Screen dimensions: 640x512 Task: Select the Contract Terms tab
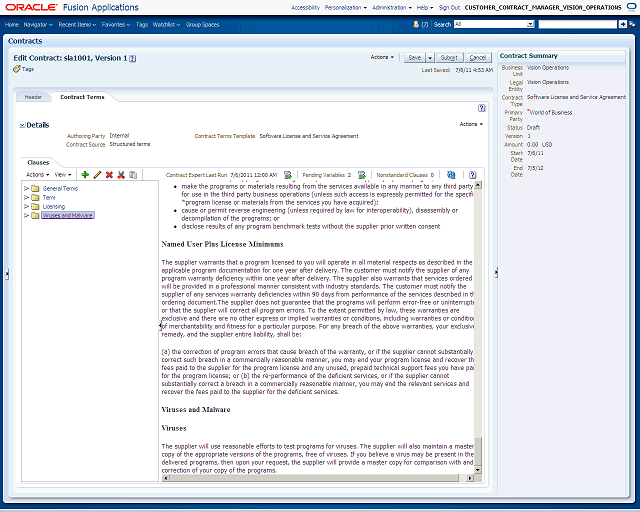pyautogui.click(x=82, y=97)
